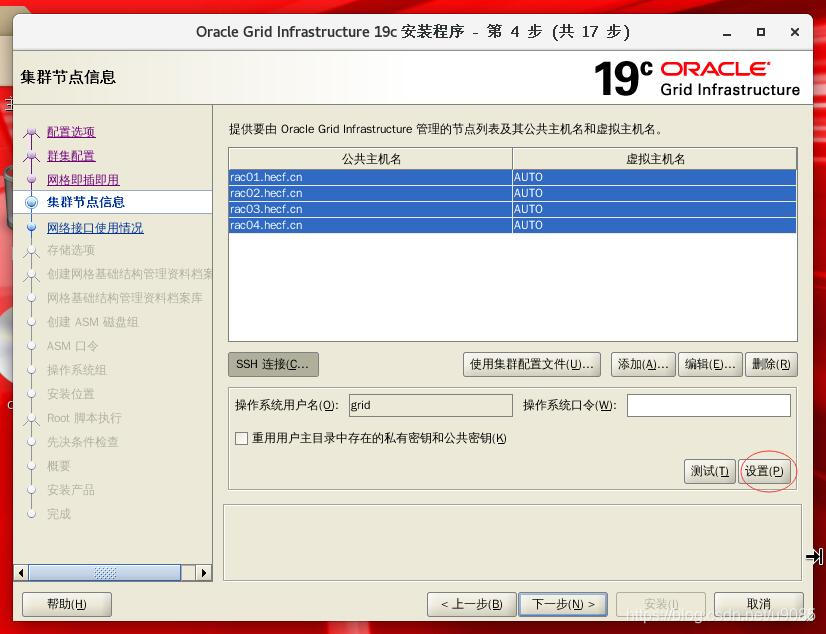Click the 删除 node button
Viewport: 826px width, 634px height.
[x=771, y=364]
